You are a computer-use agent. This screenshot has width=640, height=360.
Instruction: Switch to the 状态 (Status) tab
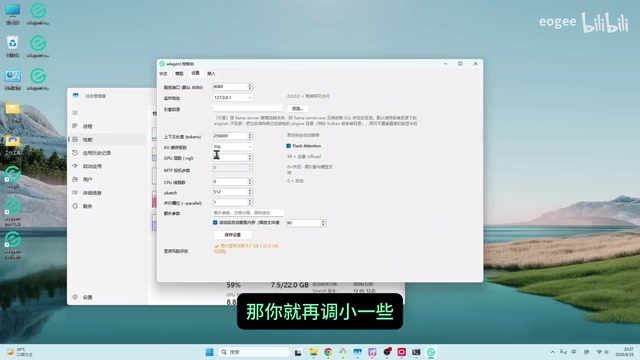pos(163,73)
